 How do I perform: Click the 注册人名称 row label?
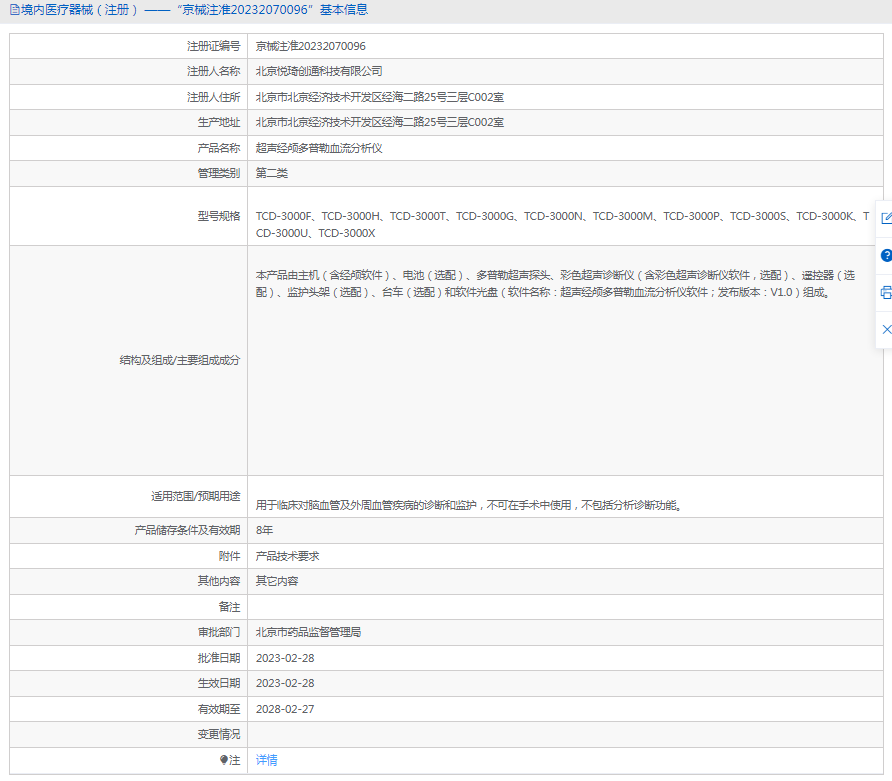(213, 71)
